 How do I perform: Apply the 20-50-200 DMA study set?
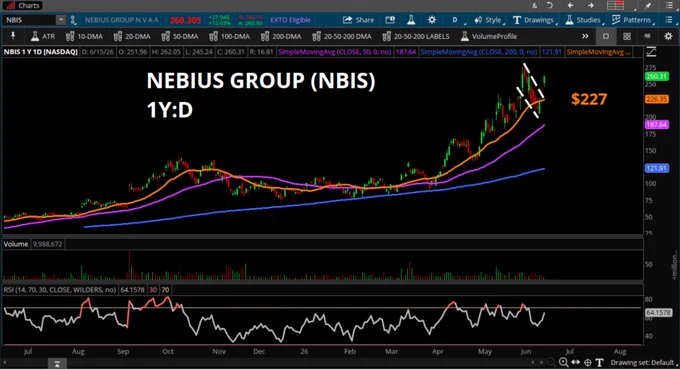(342, 36)
